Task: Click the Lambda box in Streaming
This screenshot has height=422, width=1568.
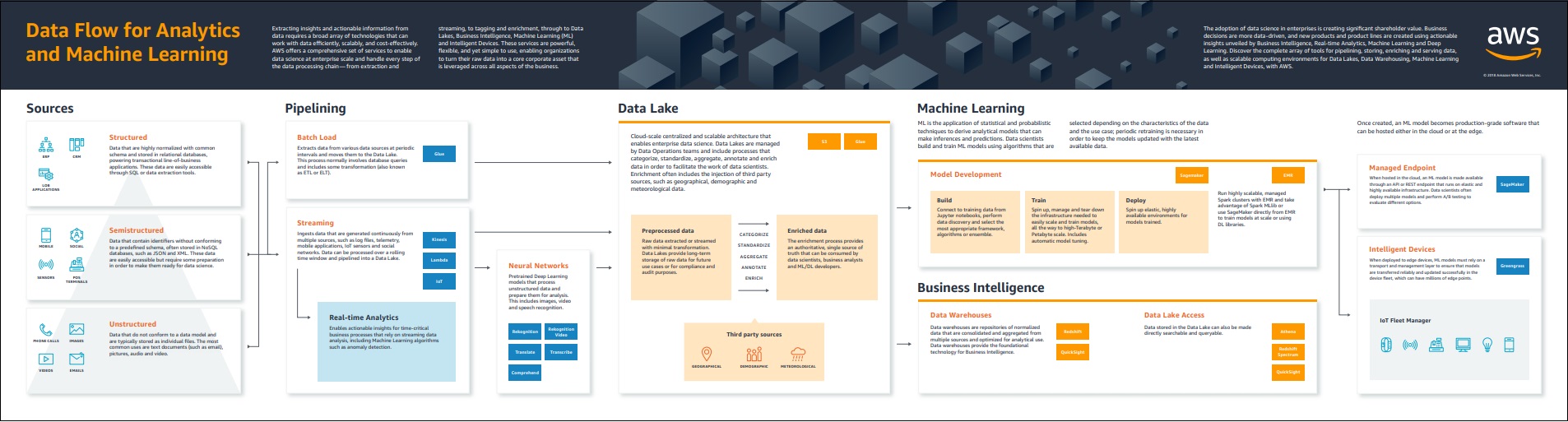Action: (x=439, y=260)
